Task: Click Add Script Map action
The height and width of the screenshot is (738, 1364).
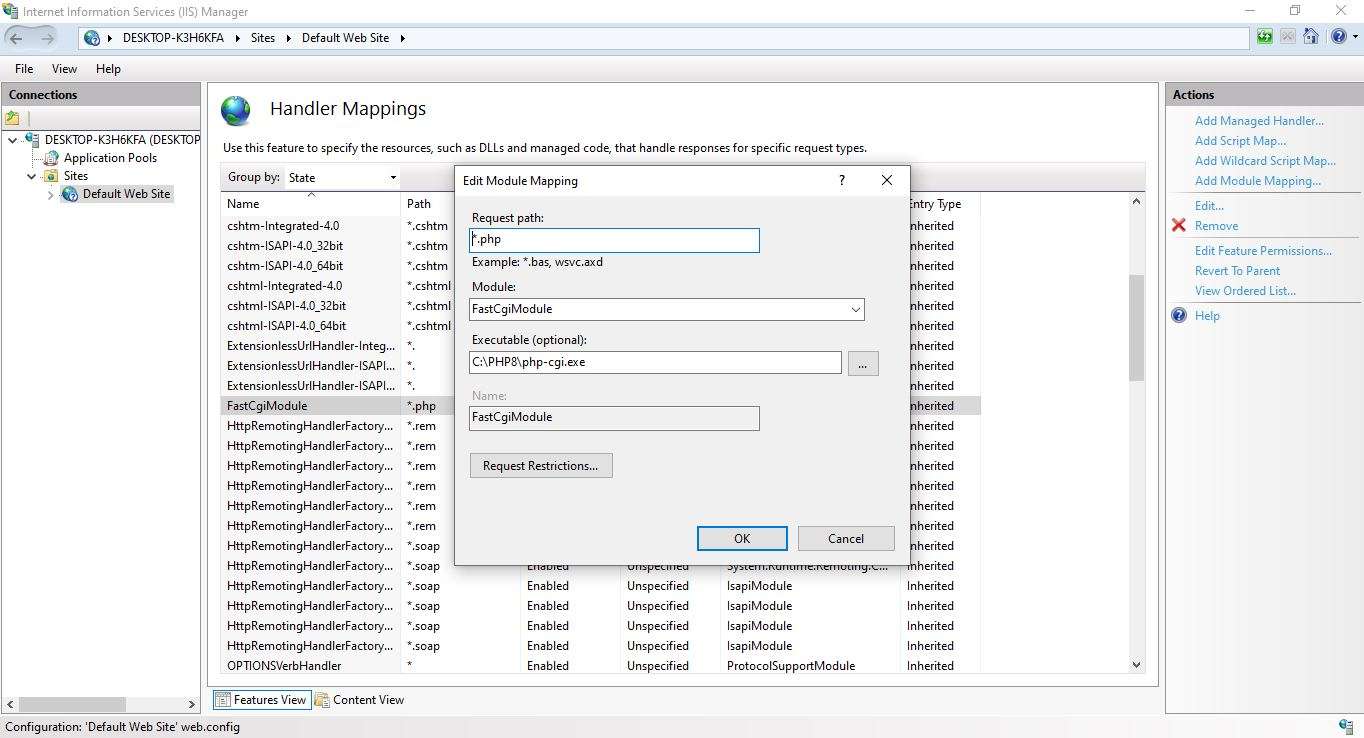Action: pyautogui.click(x=1241, y=141)
